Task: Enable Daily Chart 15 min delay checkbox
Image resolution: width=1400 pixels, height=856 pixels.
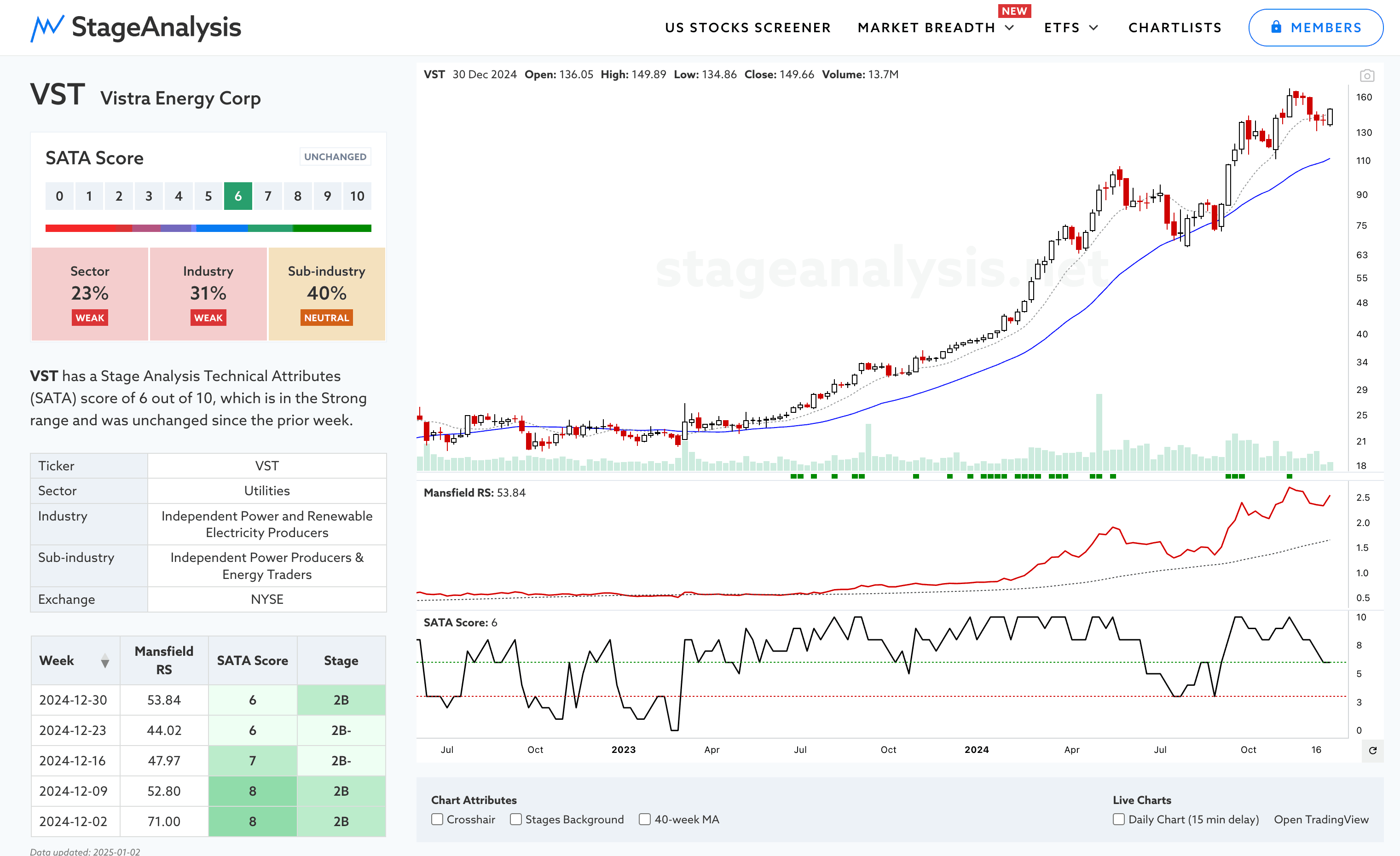Action: click(1118, 819)
